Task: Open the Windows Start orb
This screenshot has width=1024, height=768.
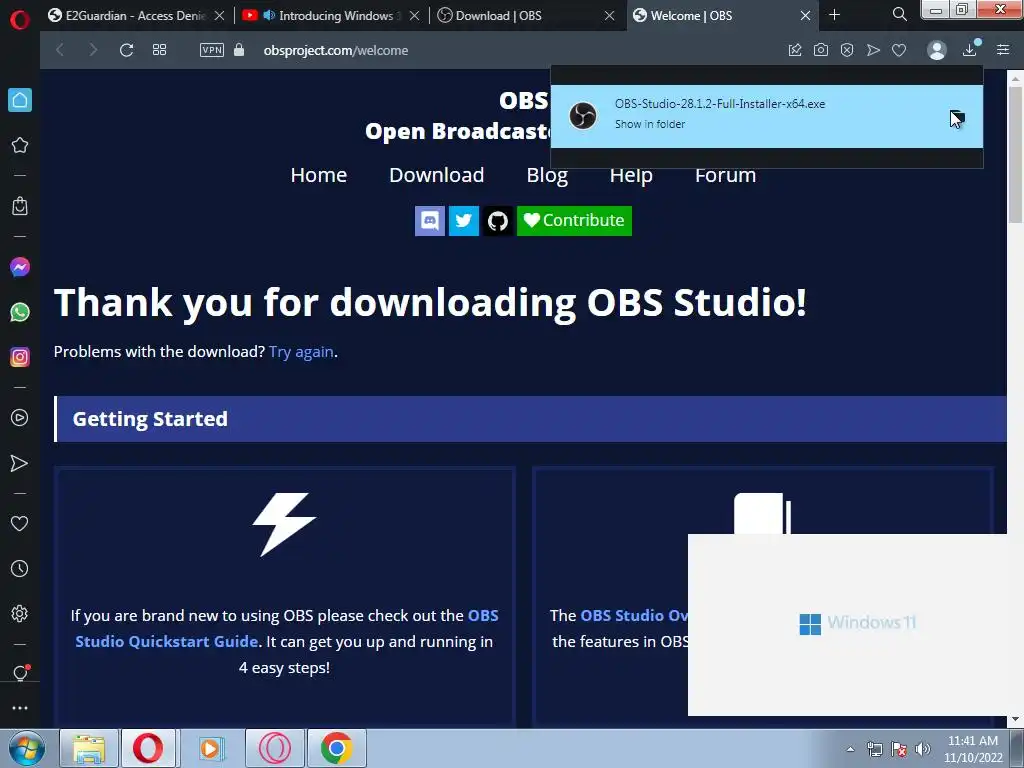Action: [27, 748]
